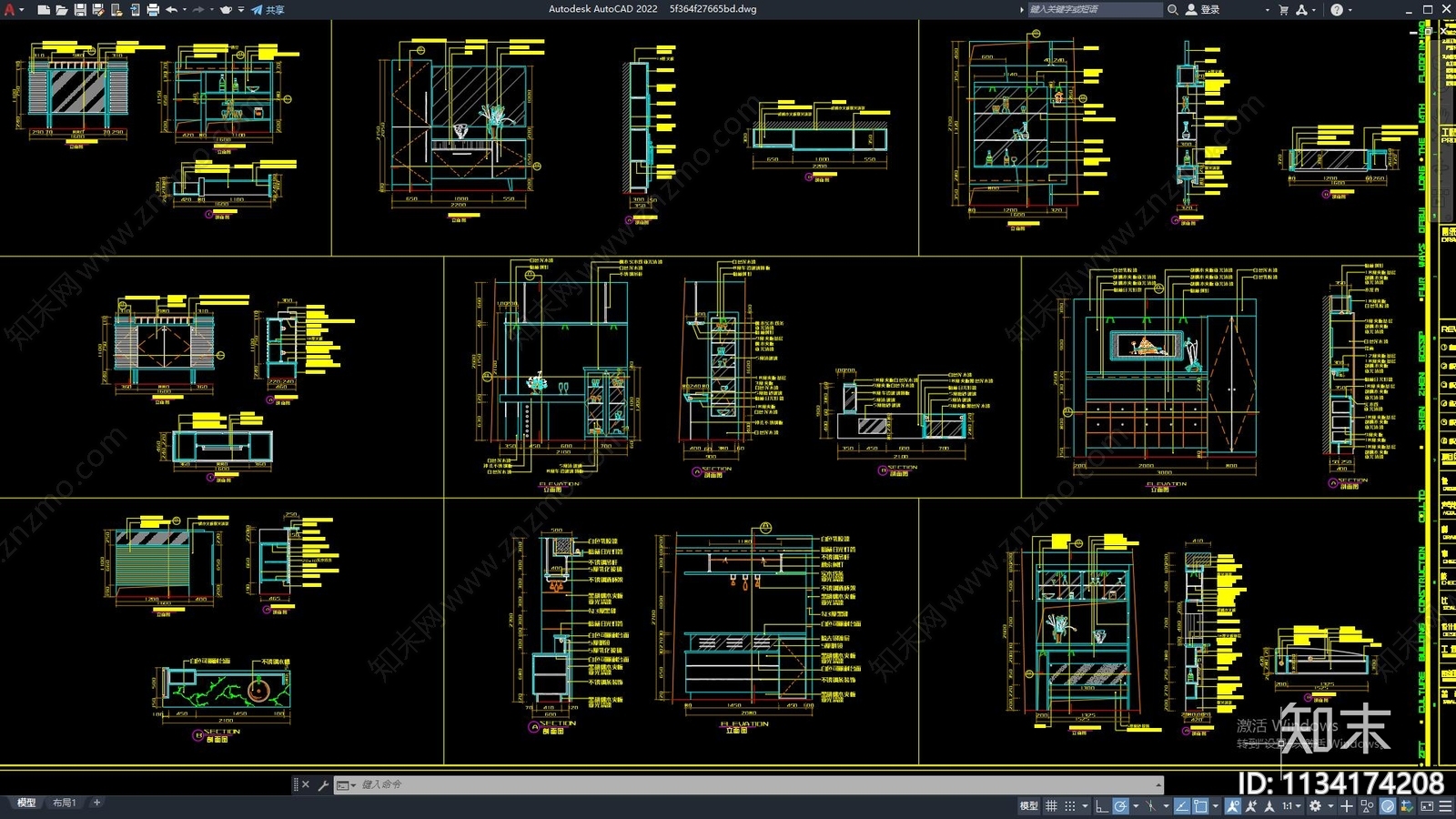Expand the Help dropdown arrow
This screenshot has height=819, width=1456.
click(x=1350, y=10)
